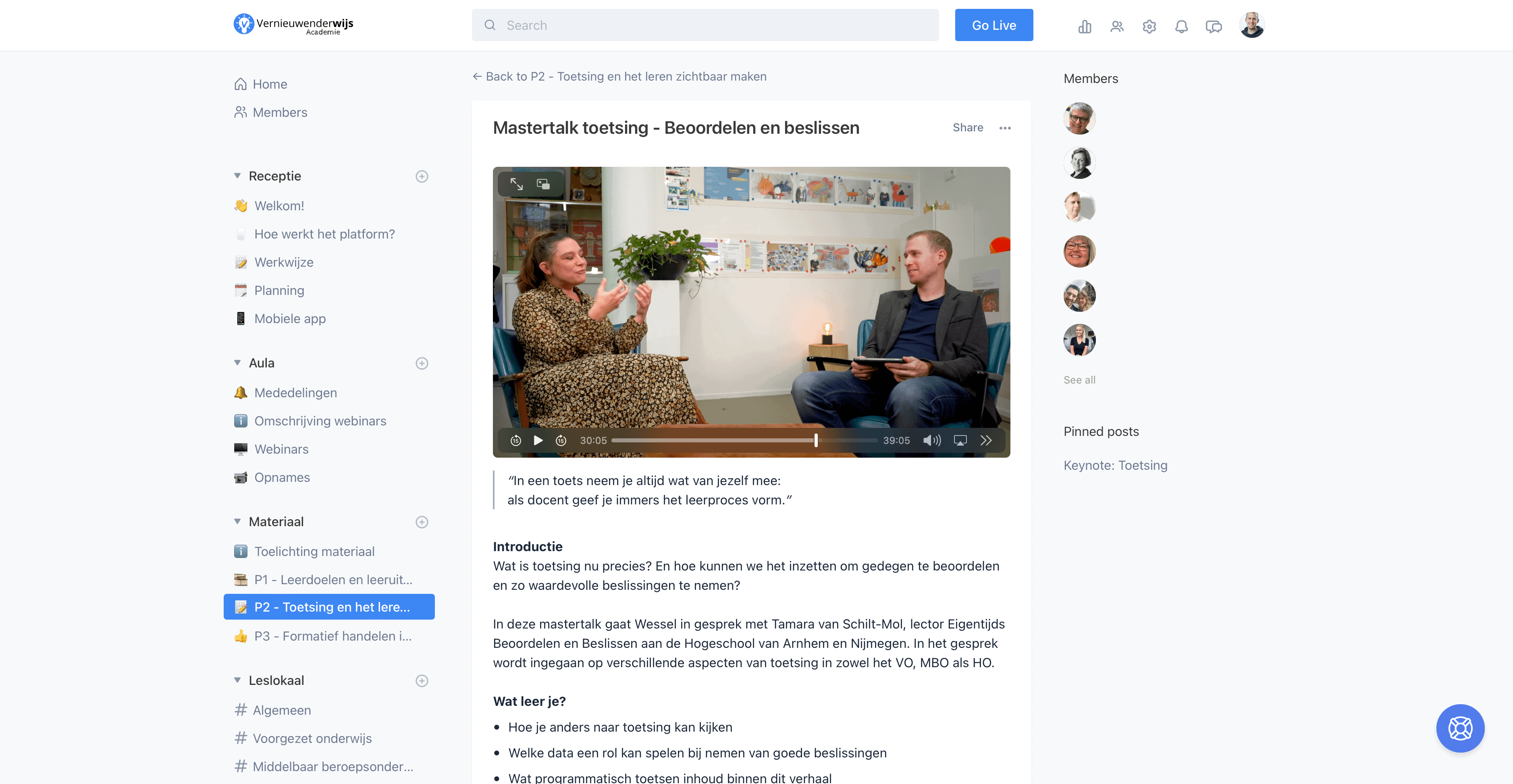The width and height of the screenshot is (1513, 784).
Task: Open the notifications bell icon
Action: click(1181, 26)
